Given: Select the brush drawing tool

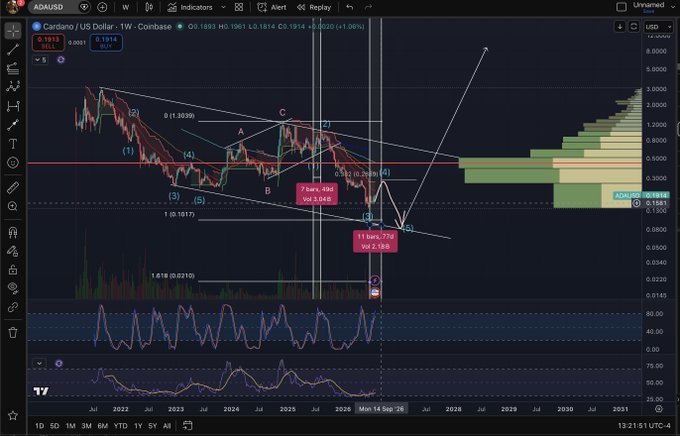Looking at the screenshot, I should coord(13,125).
